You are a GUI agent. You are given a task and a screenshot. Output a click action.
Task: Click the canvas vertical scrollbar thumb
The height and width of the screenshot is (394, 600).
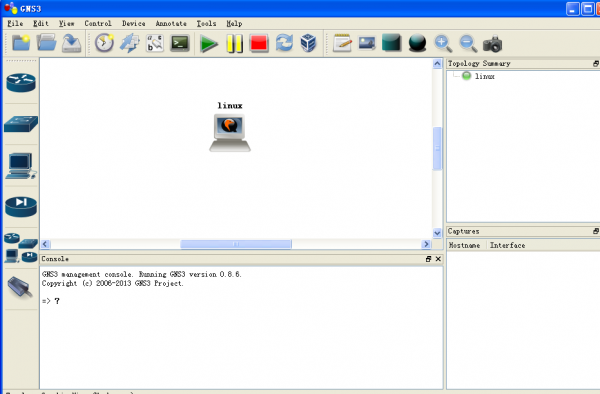[x=437, y=148]
